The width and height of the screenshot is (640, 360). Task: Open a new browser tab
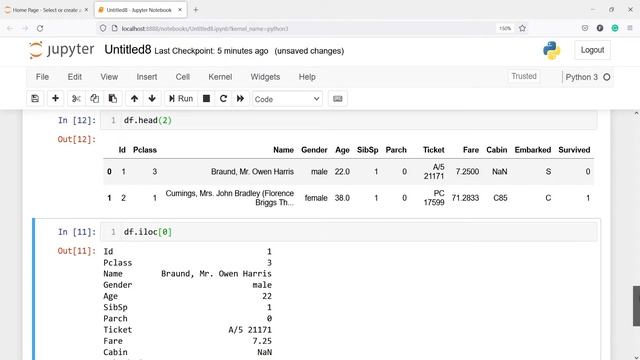point(196,10)
